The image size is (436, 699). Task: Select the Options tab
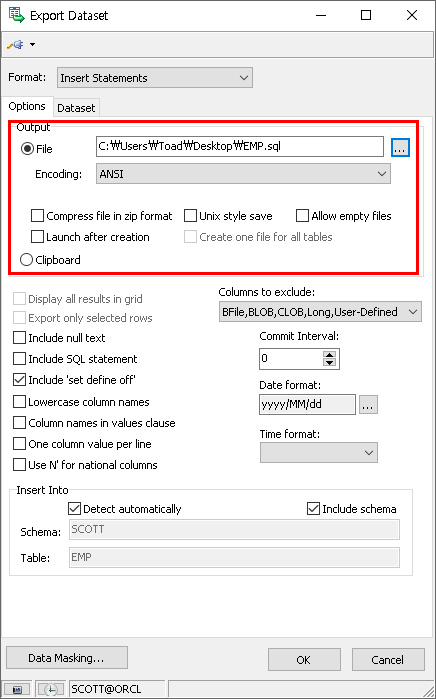(x=27, y=106)
